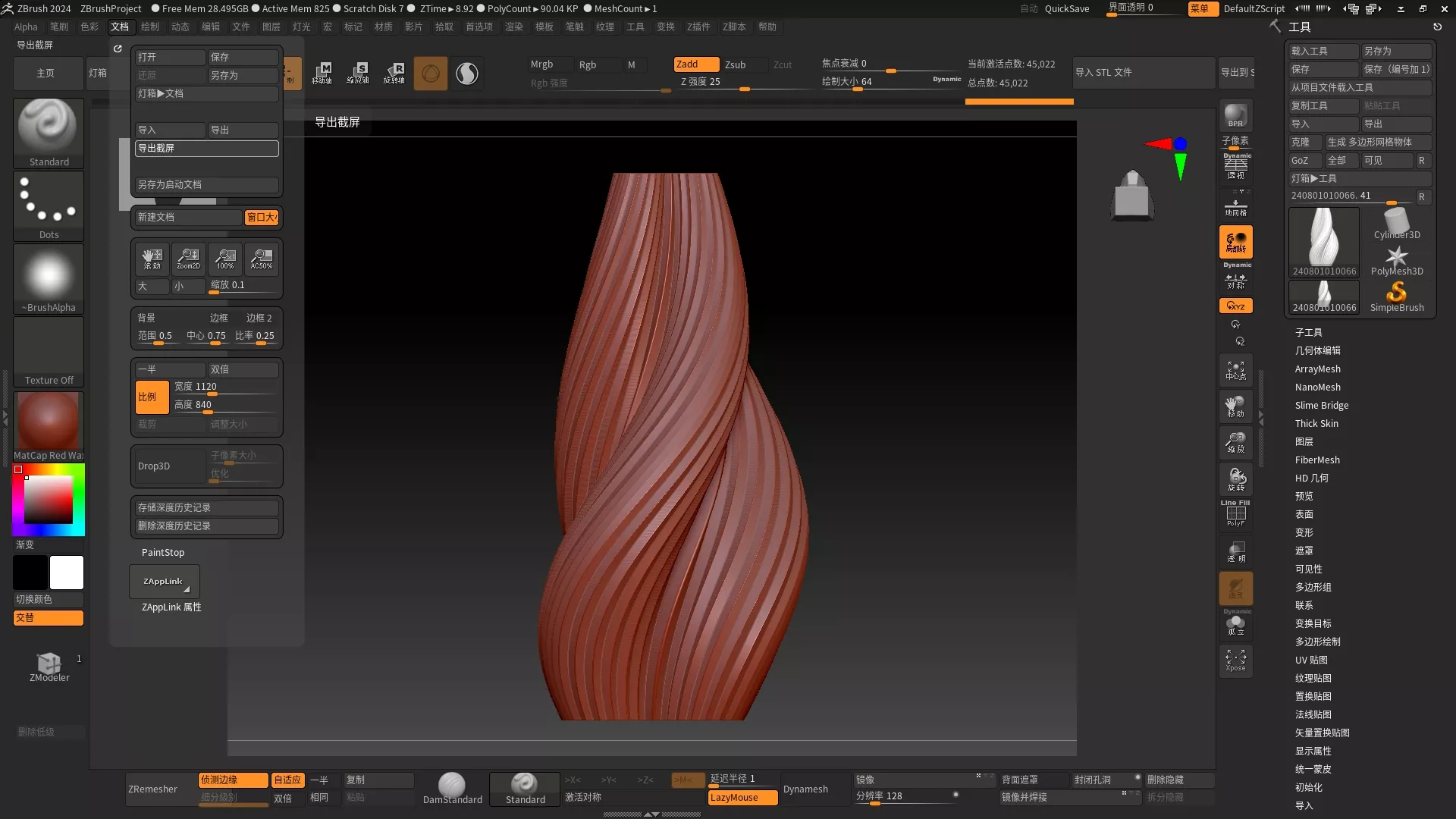
Task: Pick a color in the color picker square
Action: [x=49, y=500]
